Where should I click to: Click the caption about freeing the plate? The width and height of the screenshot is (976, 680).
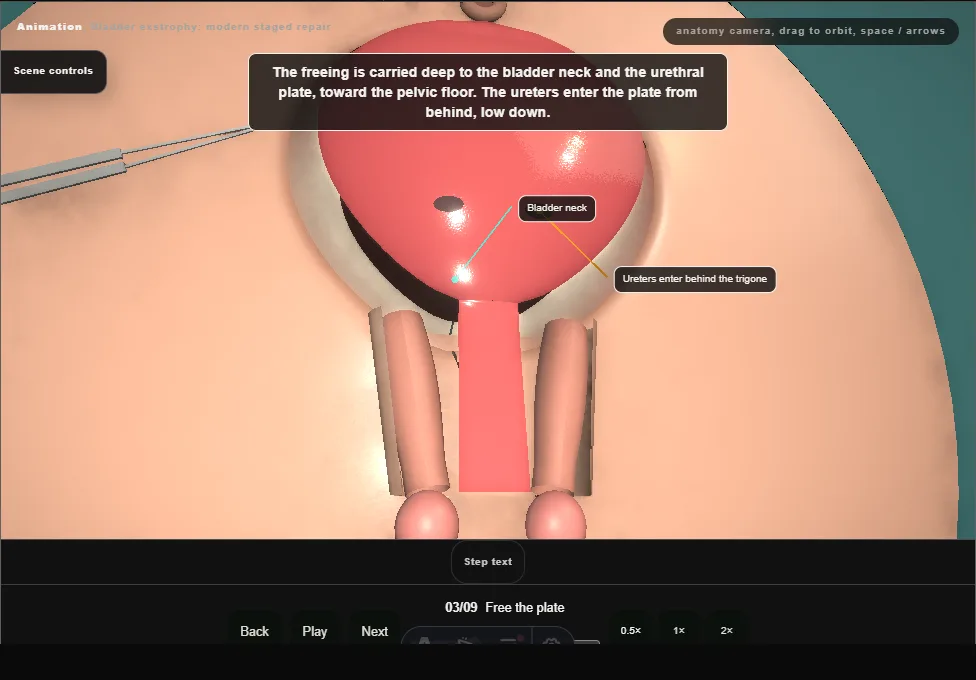pyautogui.click(x=488, y=92)
